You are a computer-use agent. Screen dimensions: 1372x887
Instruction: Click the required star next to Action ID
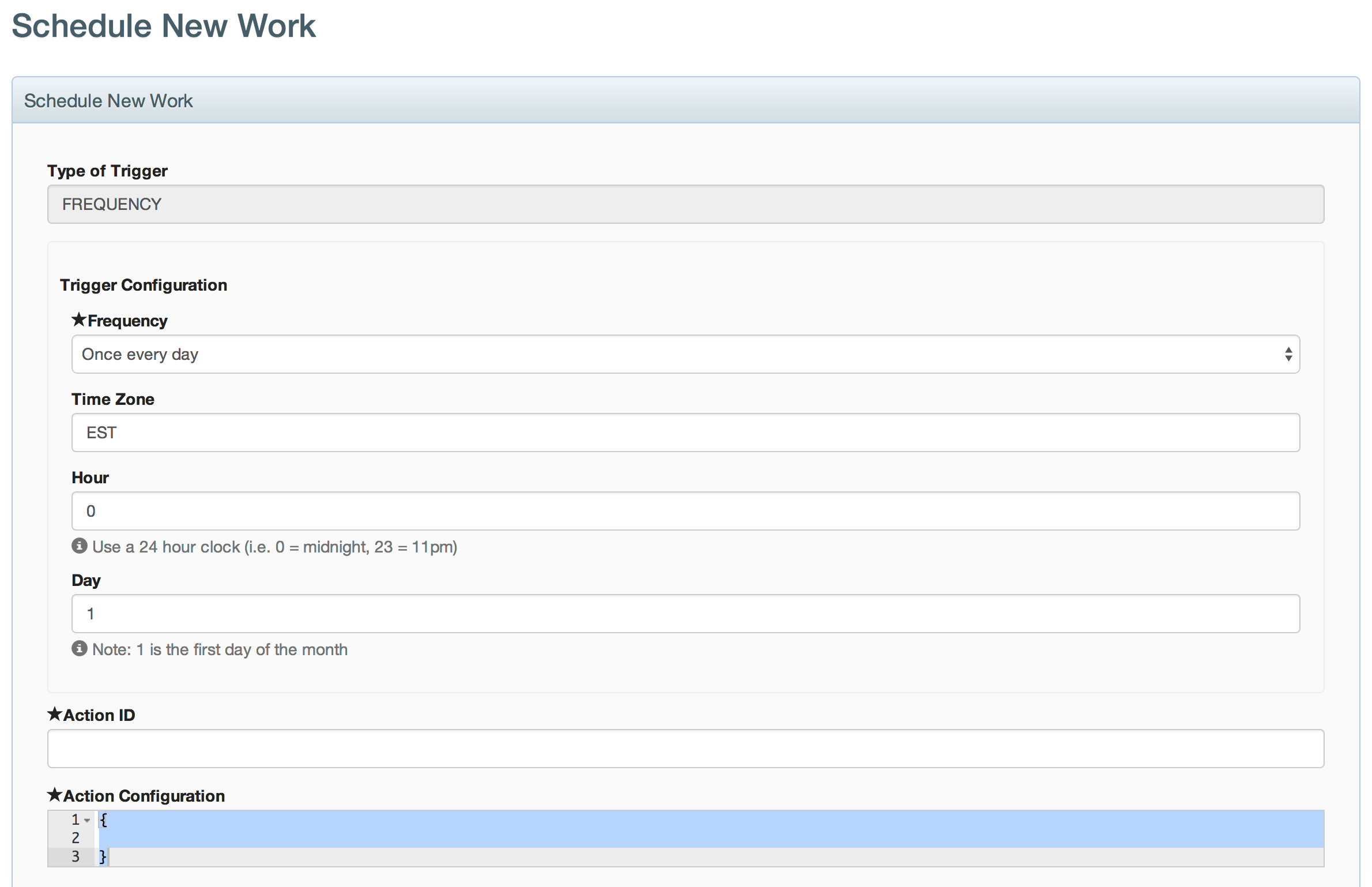point(55,714)
